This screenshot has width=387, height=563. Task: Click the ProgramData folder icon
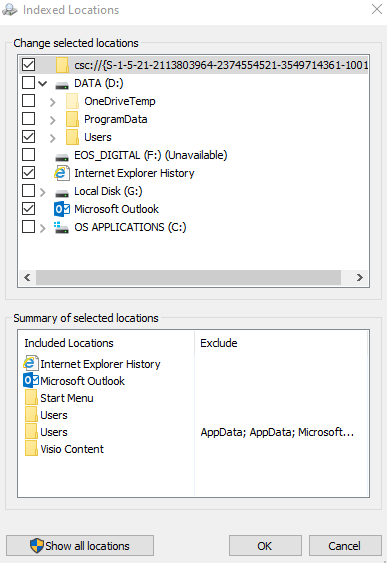tap(72, 119)
